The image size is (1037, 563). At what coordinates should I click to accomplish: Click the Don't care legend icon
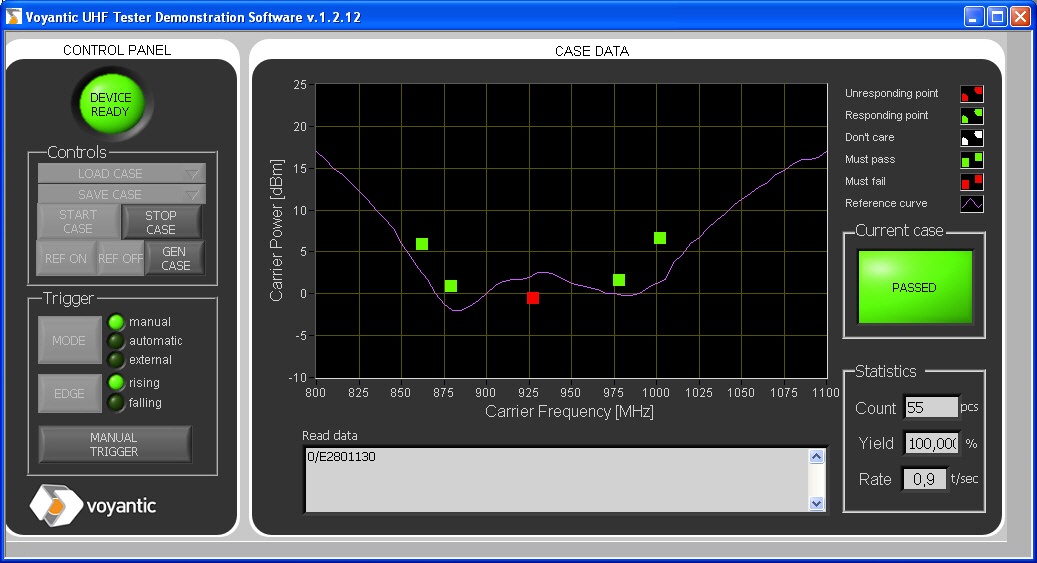[971, 138]
